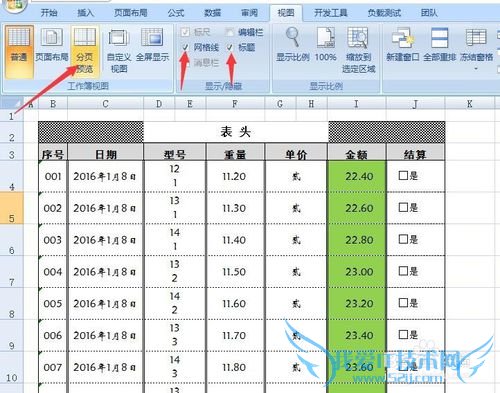Screen dimensions: 500x393
Task: Open a 新建窗口 new window
Action: click(402, 45)
